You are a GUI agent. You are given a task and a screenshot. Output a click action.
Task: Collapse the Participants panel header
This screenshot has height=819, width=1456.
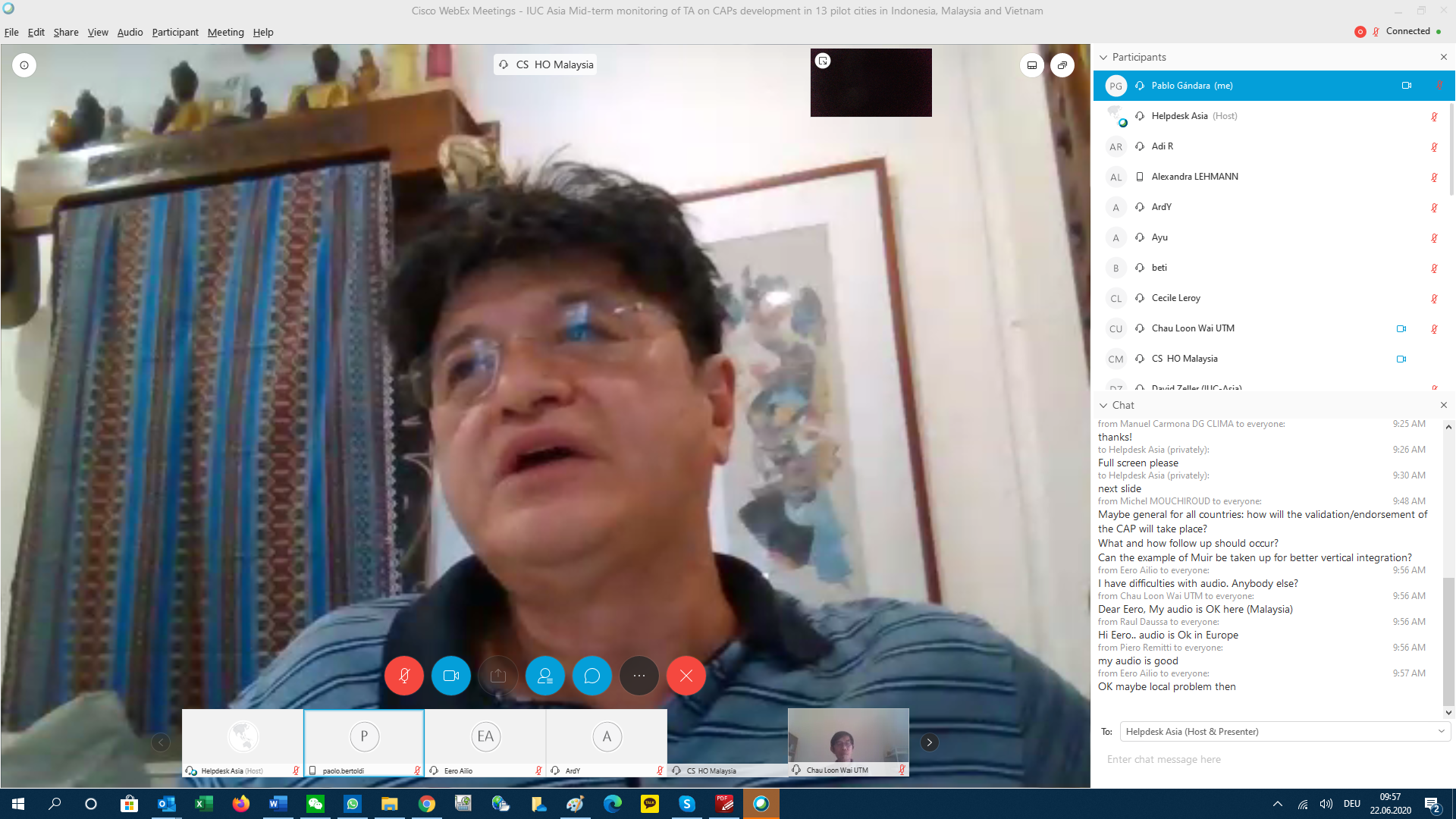click(x=1104, y=58)
